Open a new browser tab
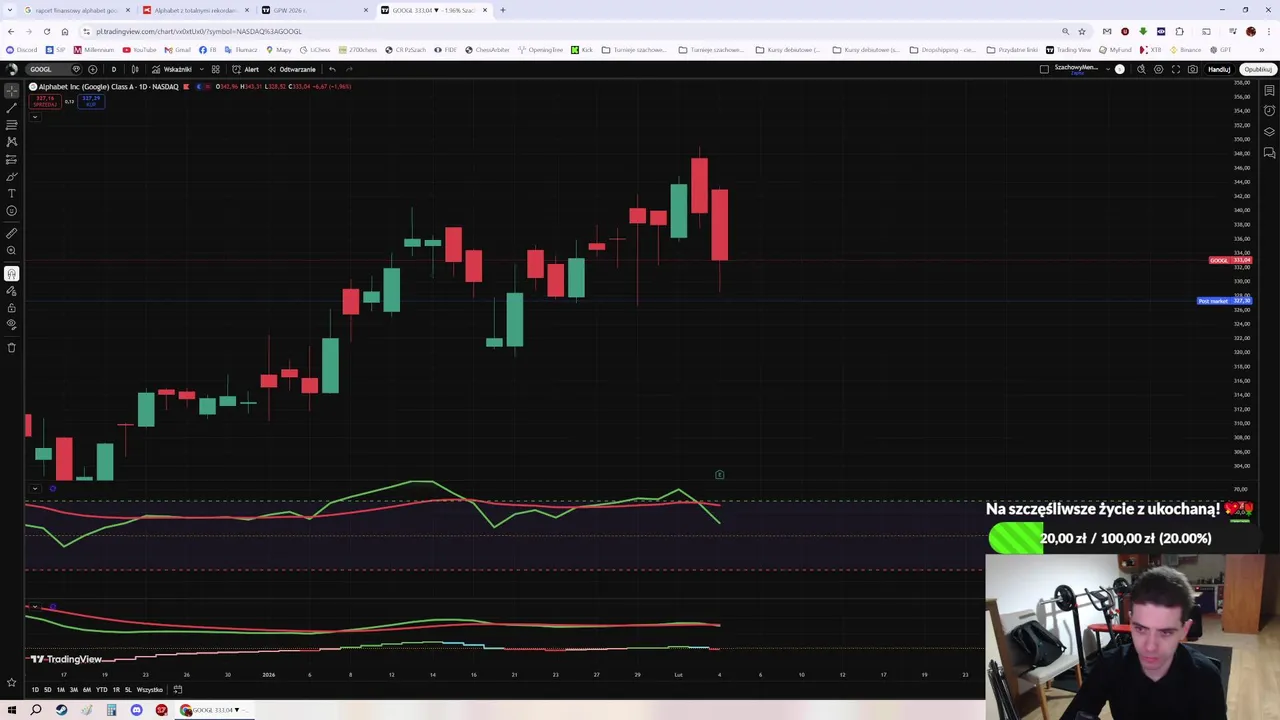The image size is (1280, 720). (503, 10)
